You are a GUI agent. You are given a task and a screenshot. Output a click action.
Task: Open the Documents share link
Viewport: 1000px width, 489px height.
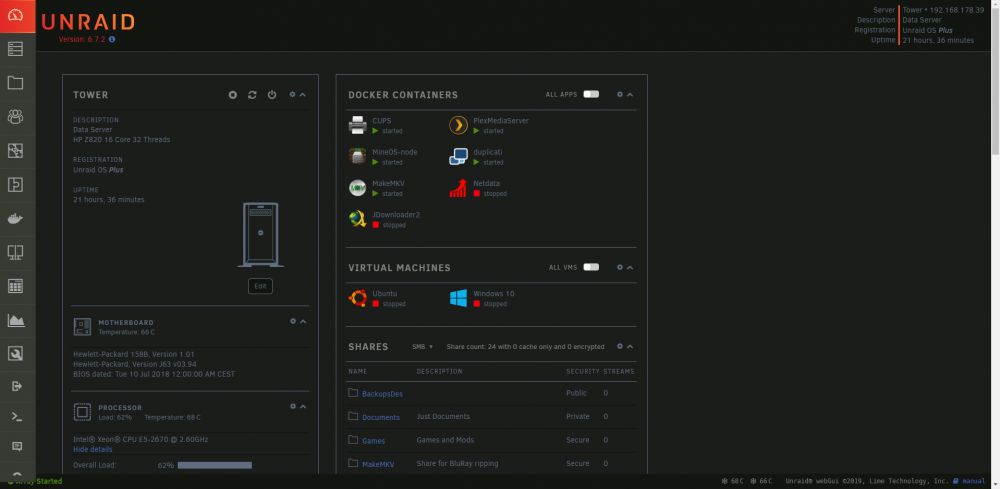click(x=381, y=417)
